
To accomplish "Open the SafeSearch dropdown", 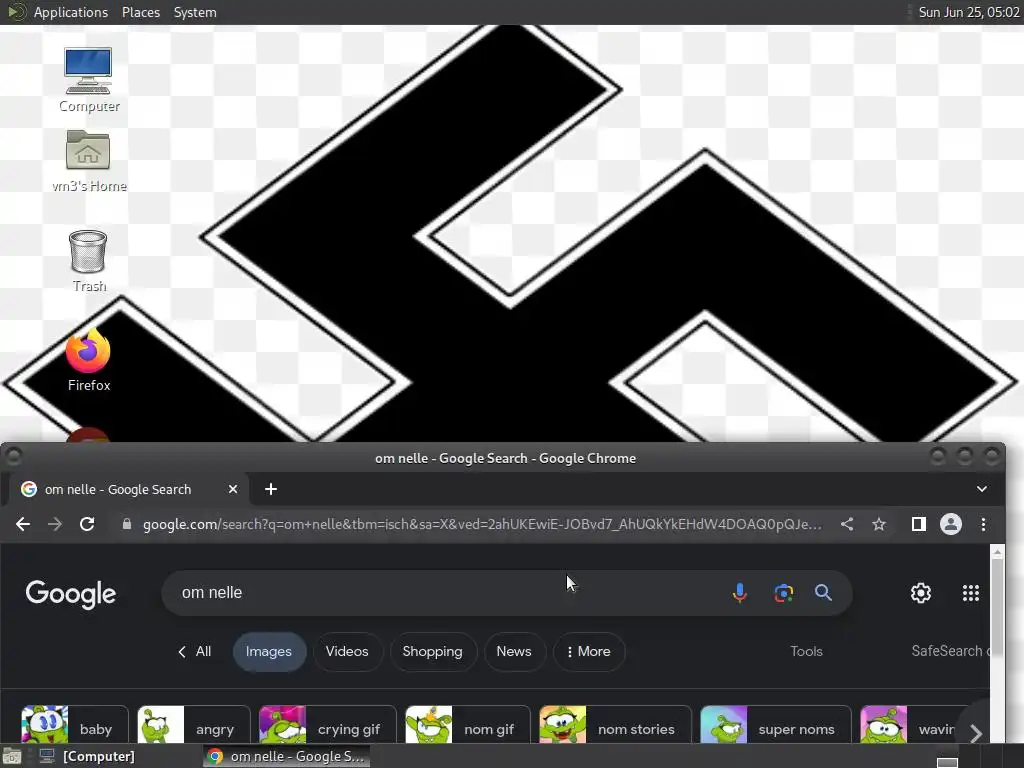I will point(950,651).
